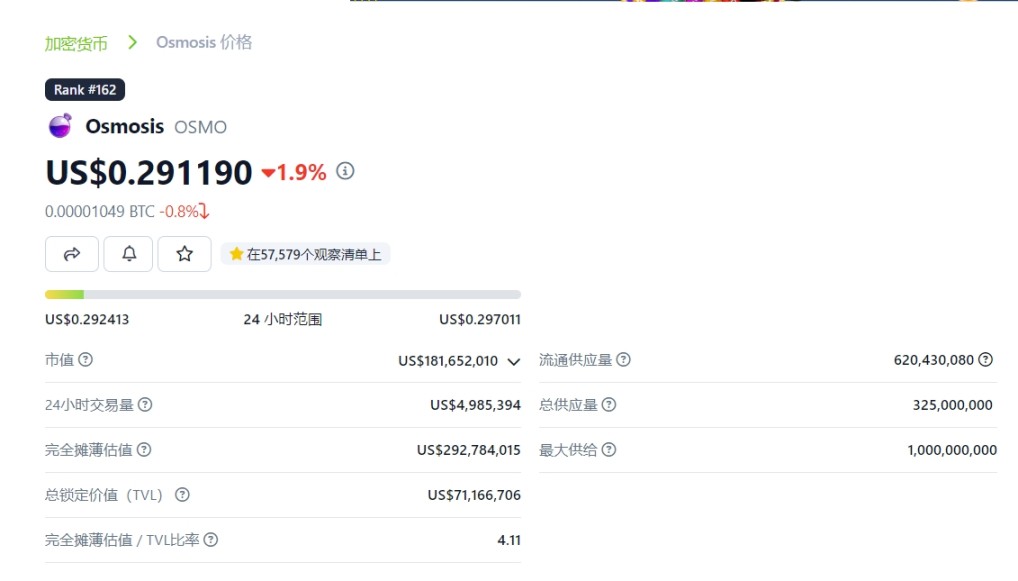Screen dimensions: 1018x581
Task: Open the price change info icon
Action: tap(345, 172)
